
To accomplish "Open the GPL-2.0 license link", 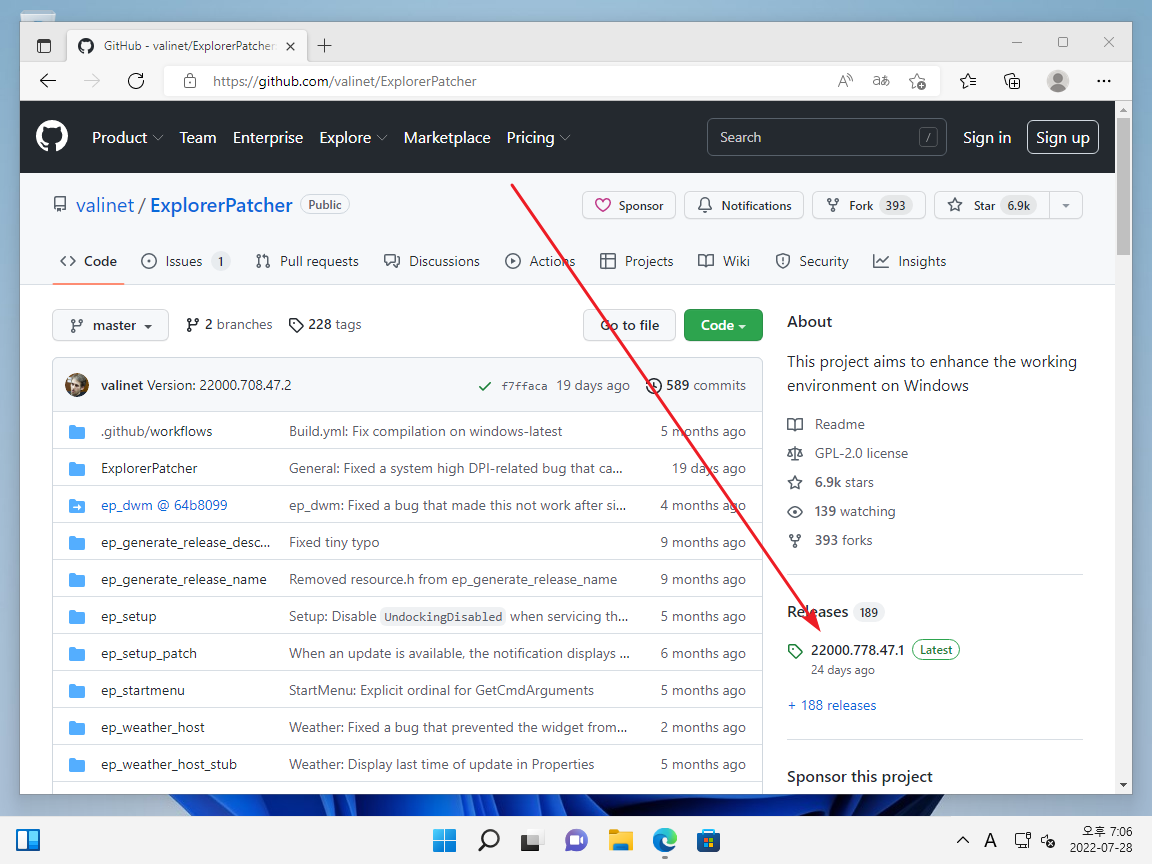I will [861, 453].
